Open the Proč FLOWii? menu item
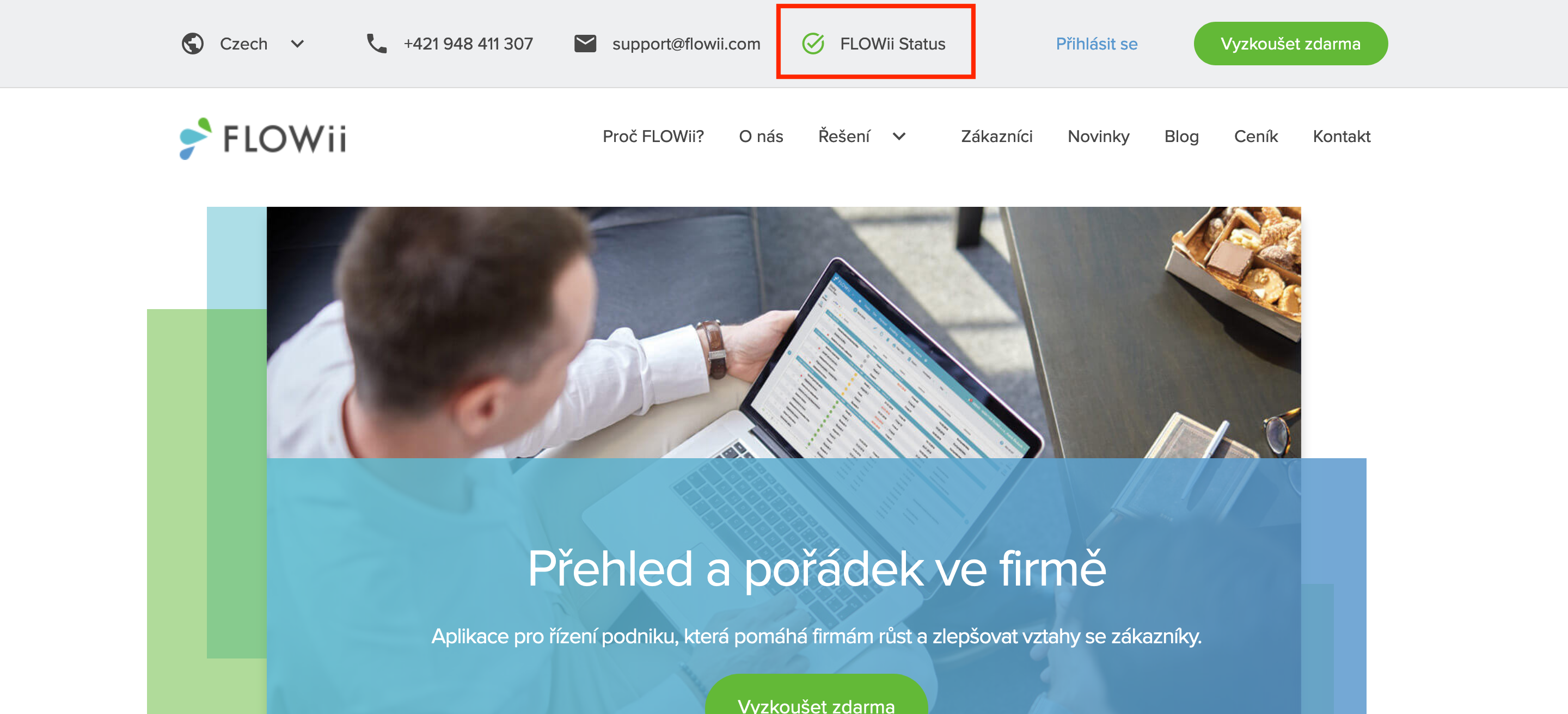The height and width of the screenshot is (714, 1568). [653, 136]
